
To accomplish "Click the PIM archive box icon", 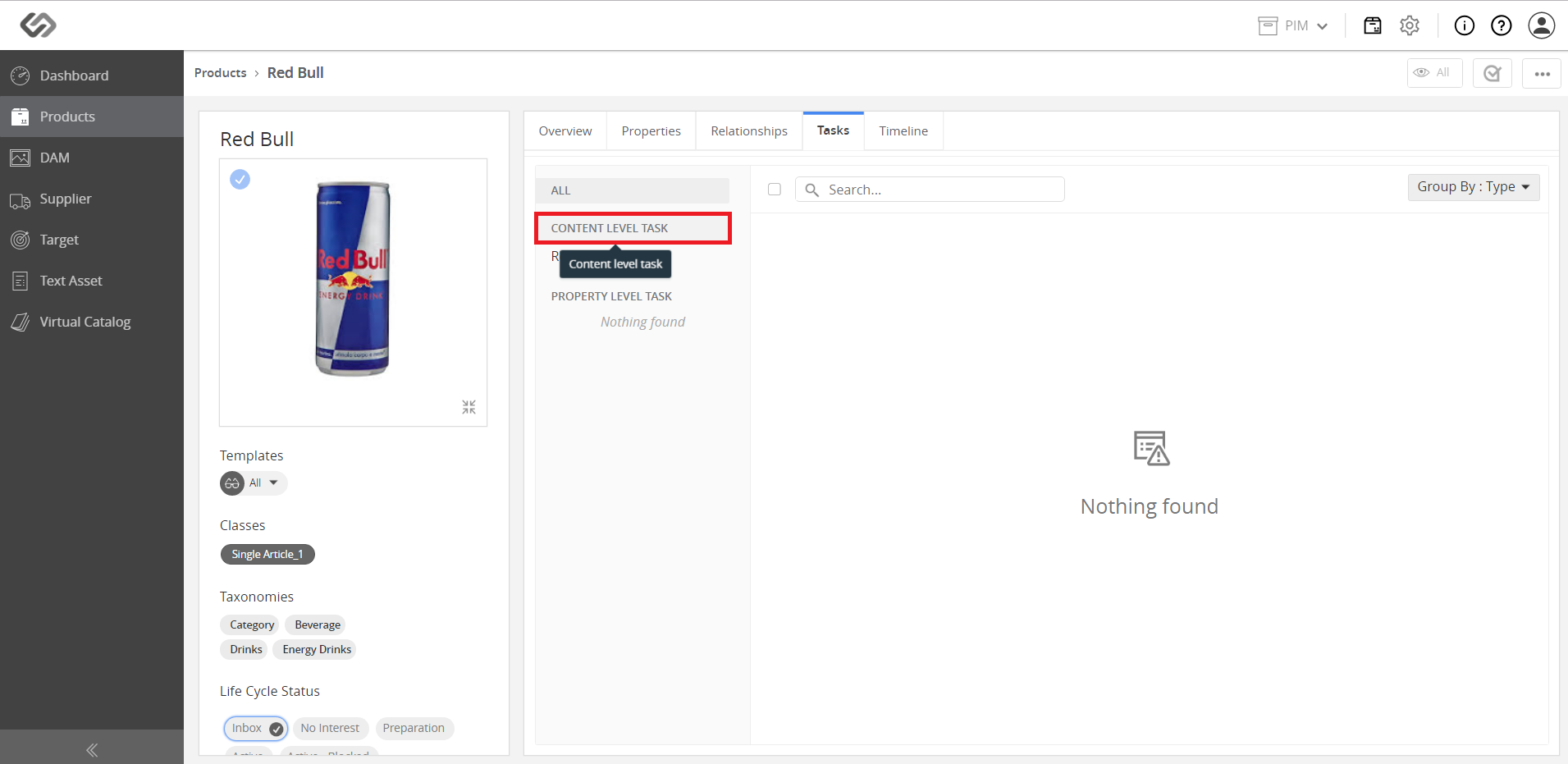I will coord(1268,26).
